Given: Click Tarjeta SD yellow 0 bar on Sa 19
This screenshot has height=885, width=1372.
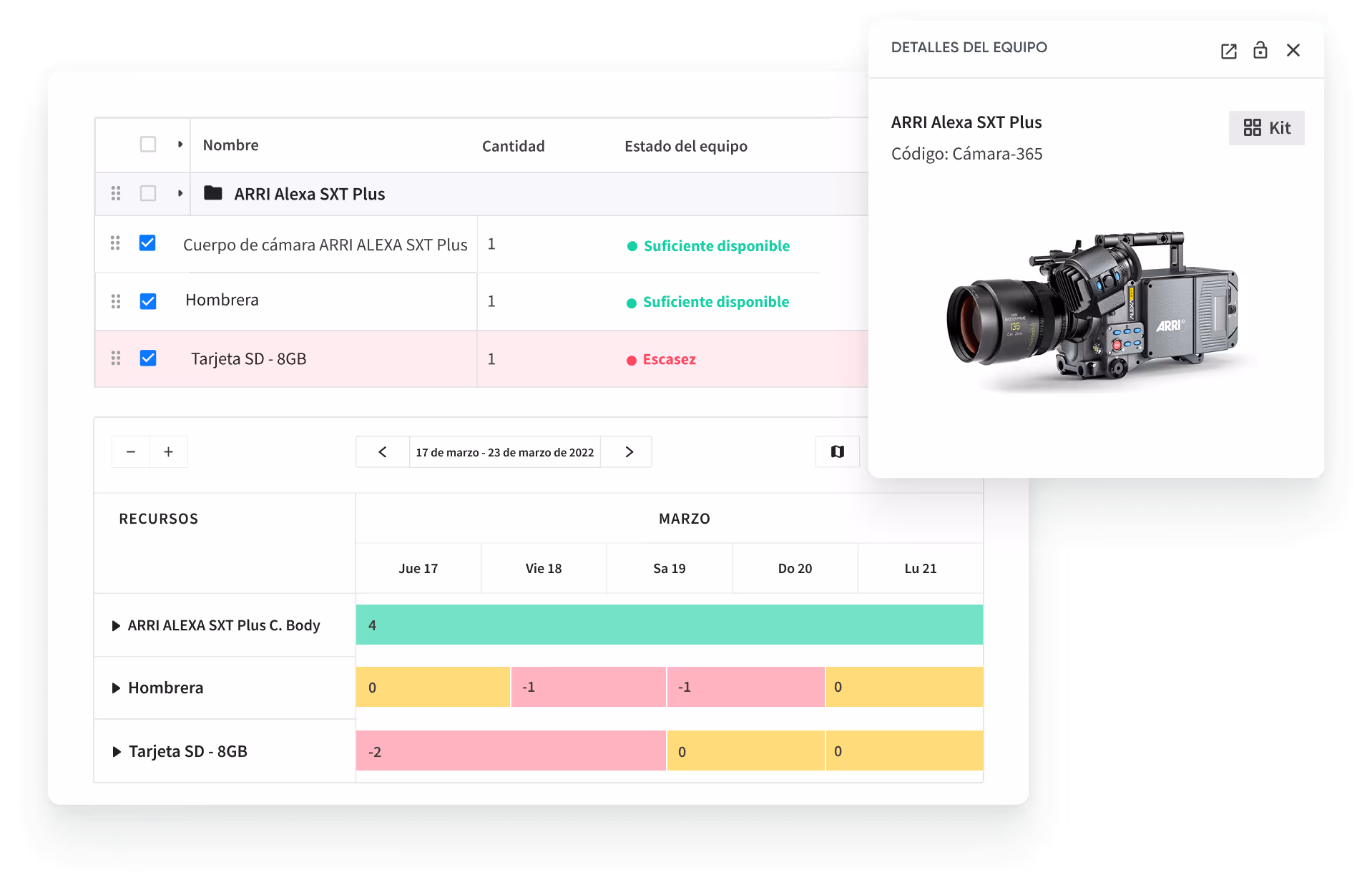Looking at the screenshot, I should coord(746,750).
